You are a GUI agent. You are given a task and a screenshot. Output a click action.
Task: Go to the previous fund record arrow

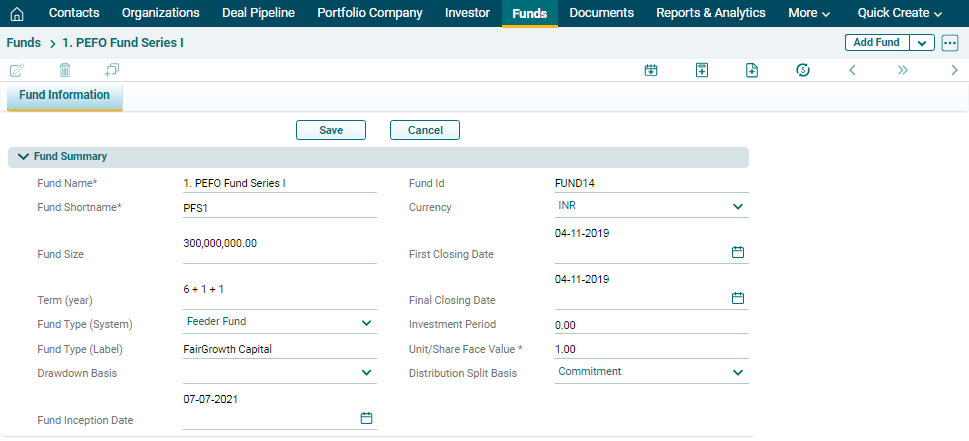(852, 70)
